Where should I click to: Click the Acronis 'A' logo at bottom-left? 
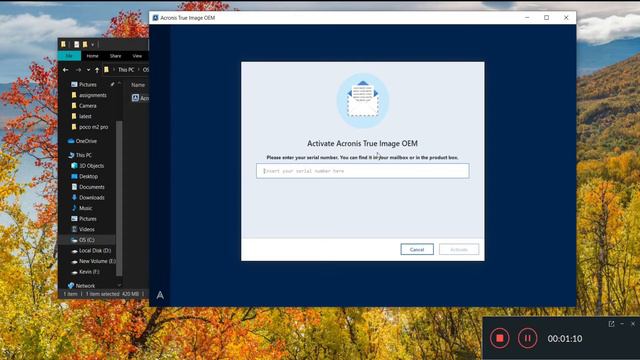tap(160, 295)
